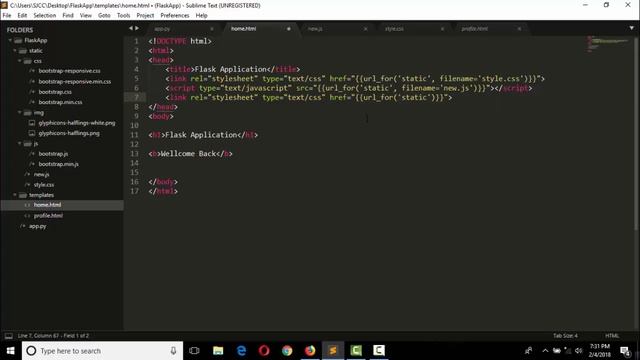Open the Selection menu

click(44, 16)
